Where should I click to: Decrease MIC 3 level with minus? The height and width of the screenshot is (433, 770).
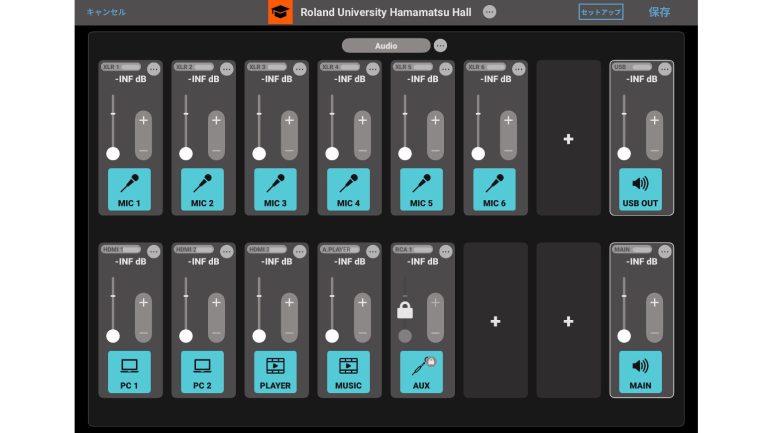(289, 150)
